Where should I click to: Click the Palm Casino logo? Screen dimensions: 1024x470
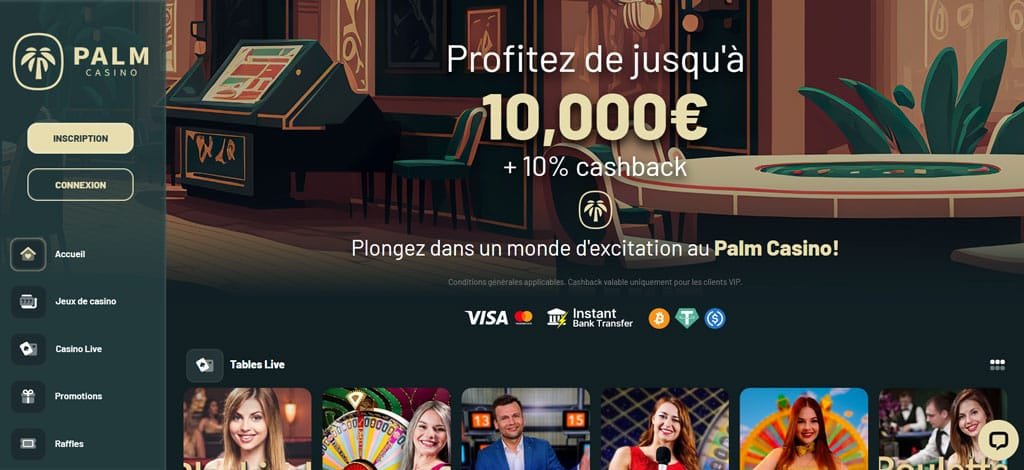point(81,62)
